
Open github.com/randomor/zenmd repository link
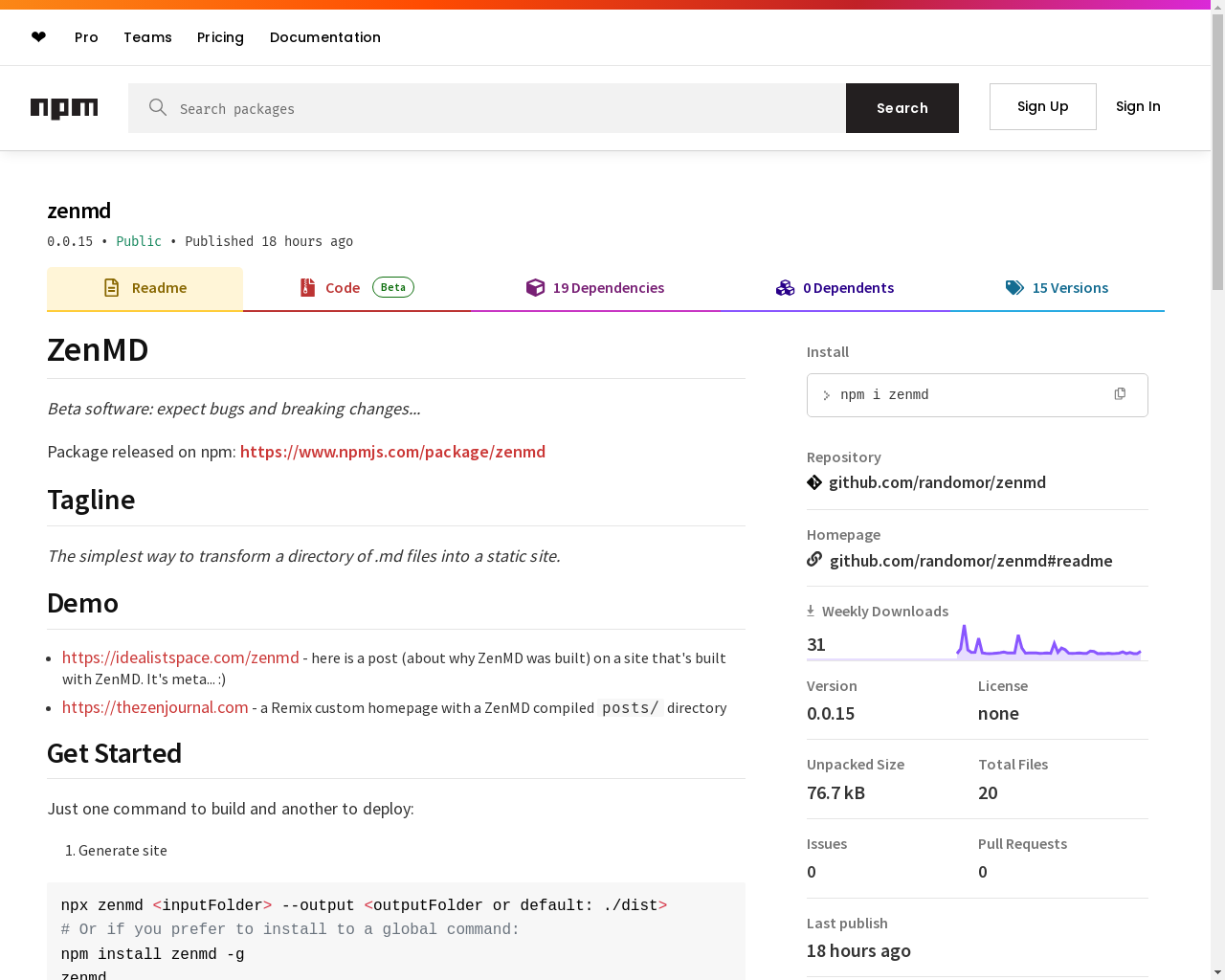937,482
